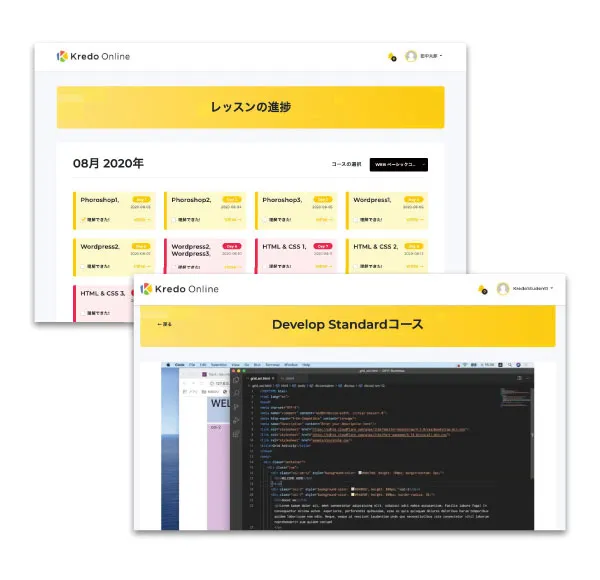Open the arrow link on the HTML & CSS 2 card
600x580 pixels.
coord(414,266)
